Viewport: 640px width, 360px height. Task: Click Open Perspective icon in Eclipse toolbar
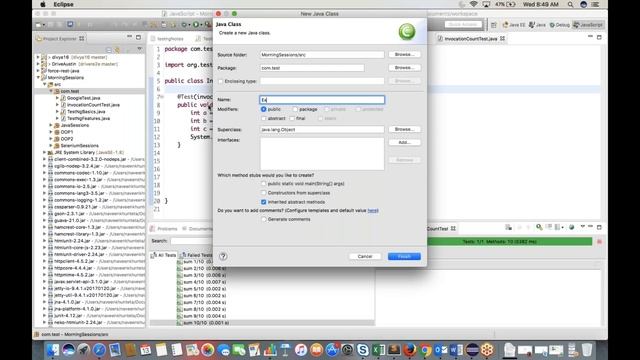[x=494, y=25]
